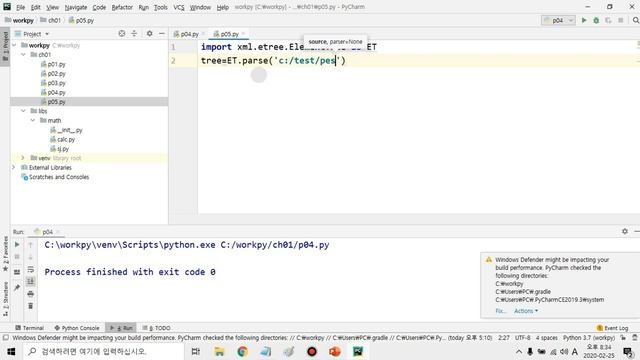The image size is (640, 360).
Task: Click the Event Log icon
Action: (612, 328)
